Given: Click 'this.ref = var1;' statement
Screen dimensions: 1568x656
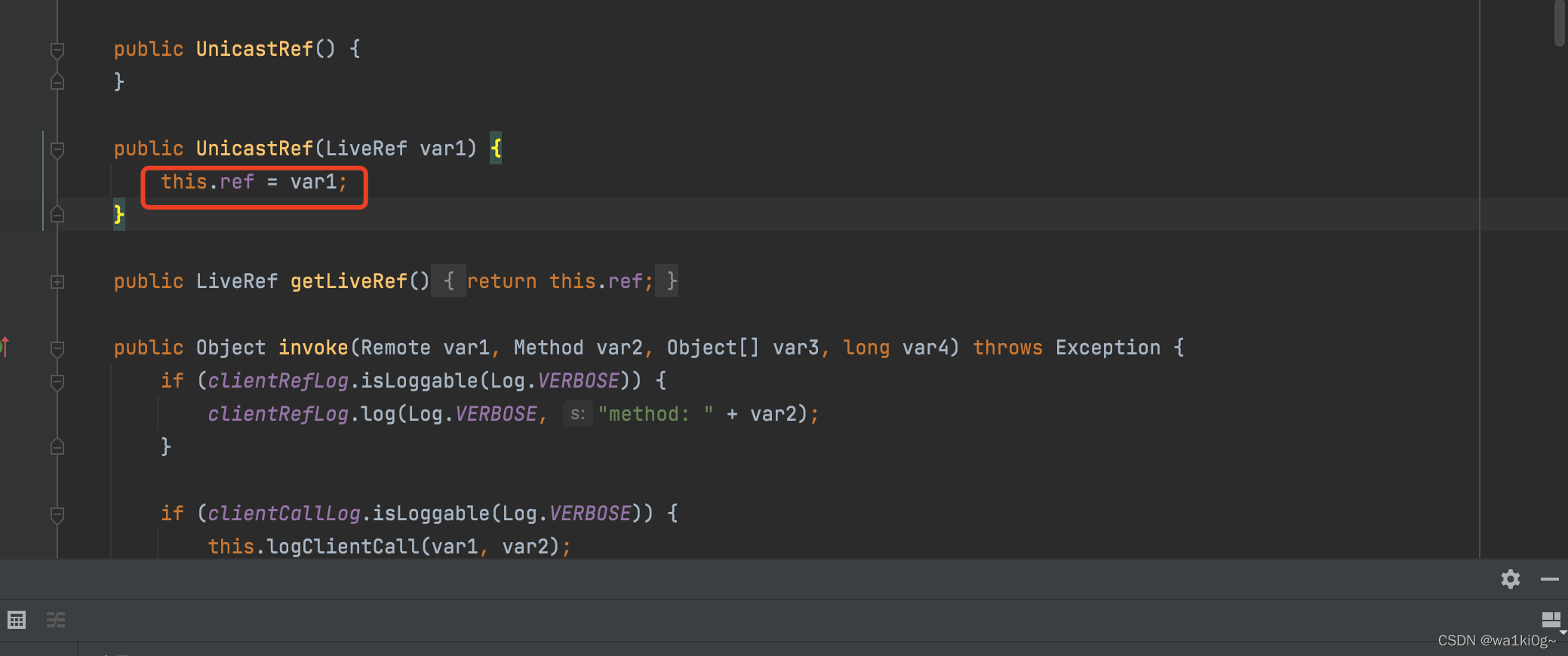Looking at the screenshot, I should coord(254,182).
